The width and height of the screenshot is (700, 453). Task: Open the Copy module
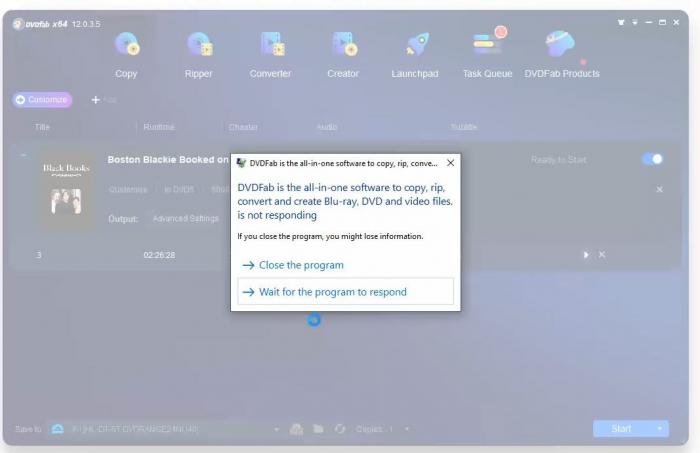click(126, 54)
